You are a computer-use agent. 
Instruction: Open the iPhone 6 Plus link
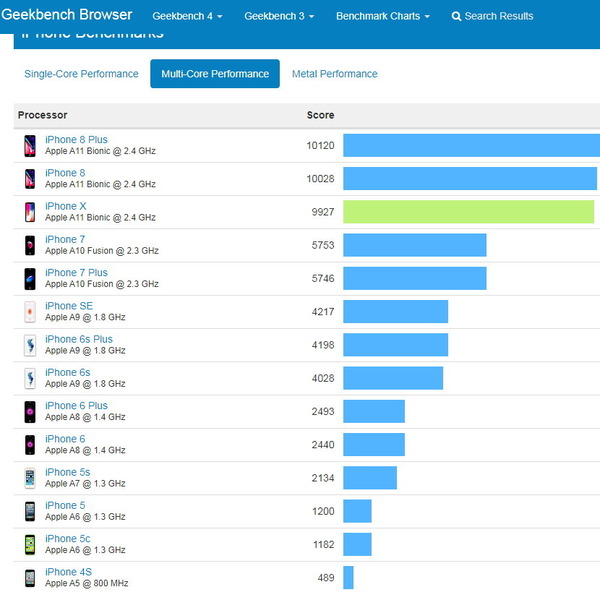76,406
